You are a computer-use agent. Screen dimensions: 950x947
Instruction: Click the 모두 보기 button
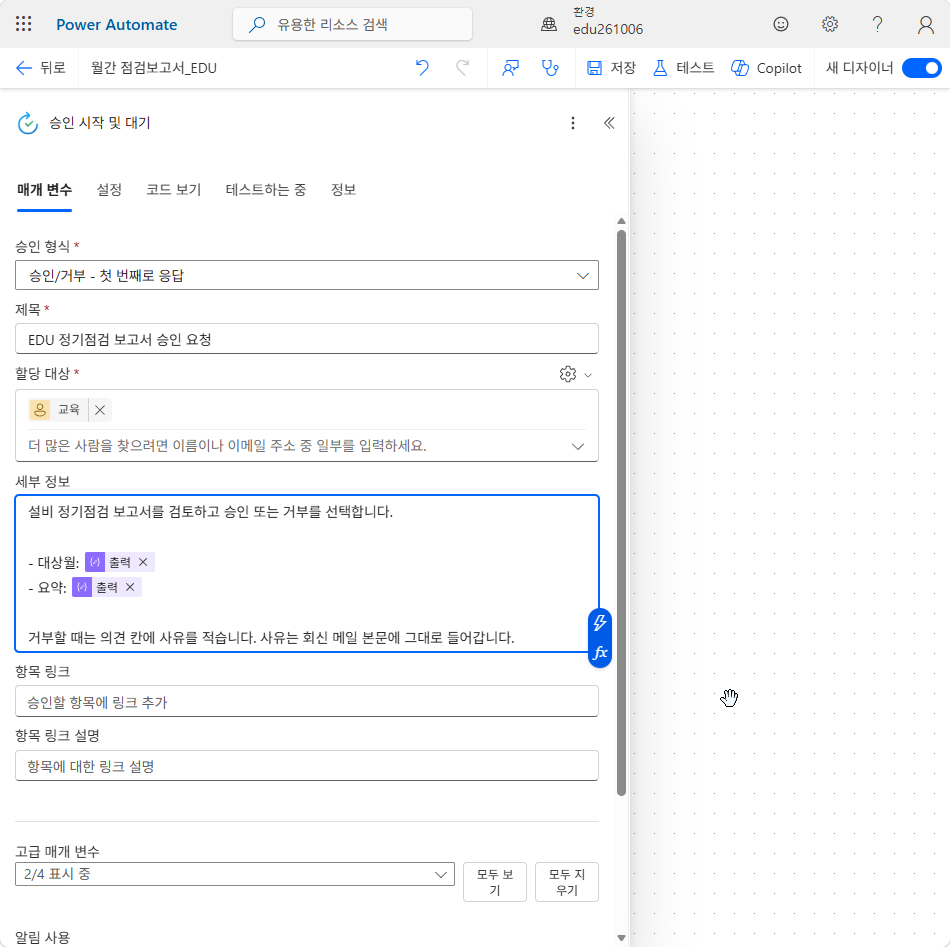[494, 882]
